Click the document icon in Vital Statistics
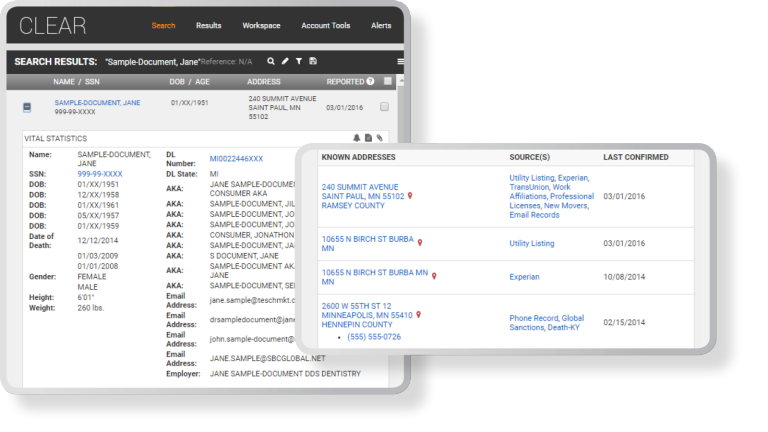Screen dimensions: 768x432 point(368,138)
